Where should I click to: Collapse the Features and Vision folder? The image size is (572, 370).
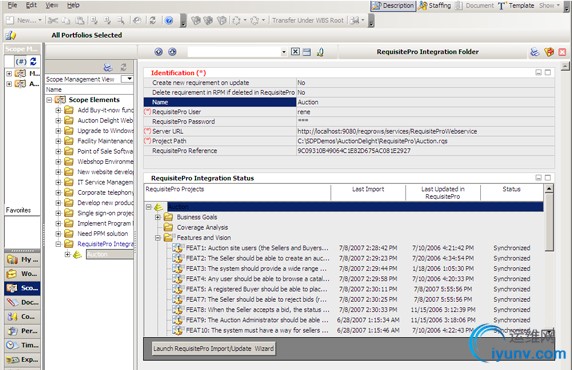(x=158, y=238)
